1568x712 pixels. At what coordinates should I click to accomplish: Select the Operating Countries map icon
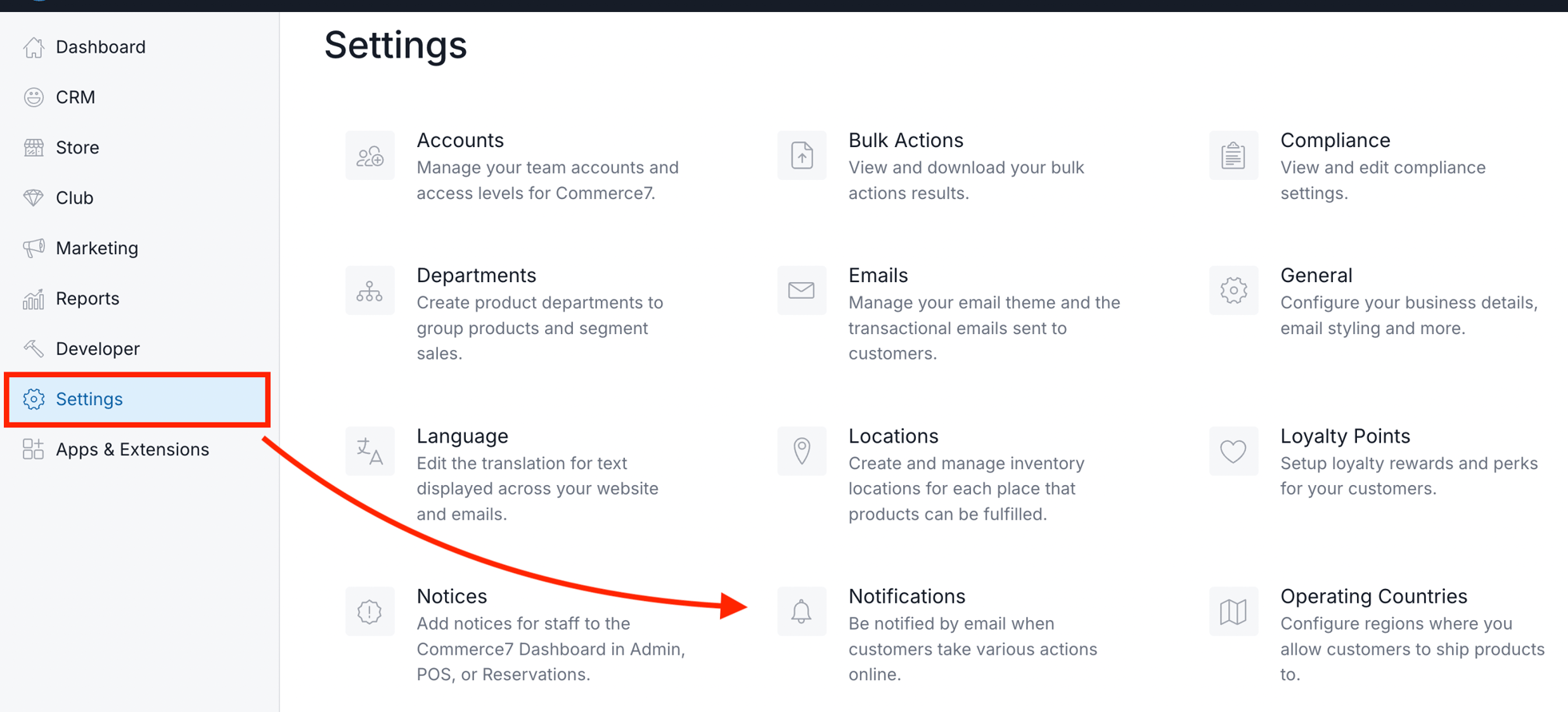[1233, 612]
